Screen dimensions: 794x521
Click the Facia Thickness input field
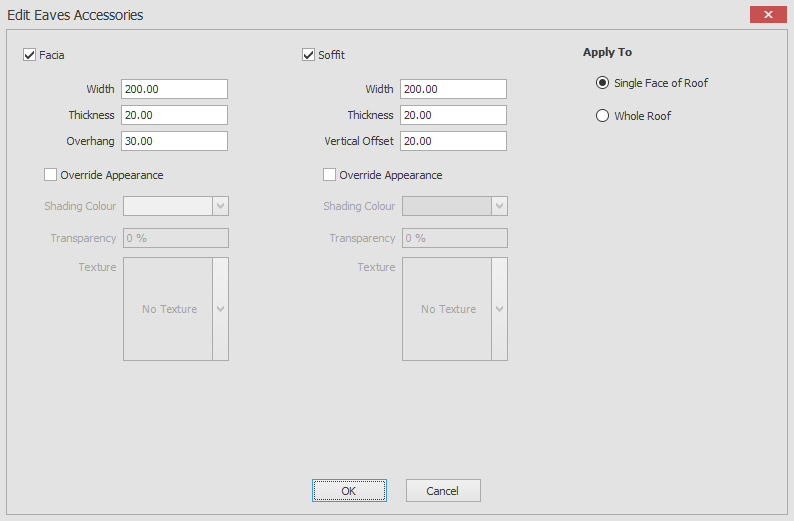(x=174, y=115)
